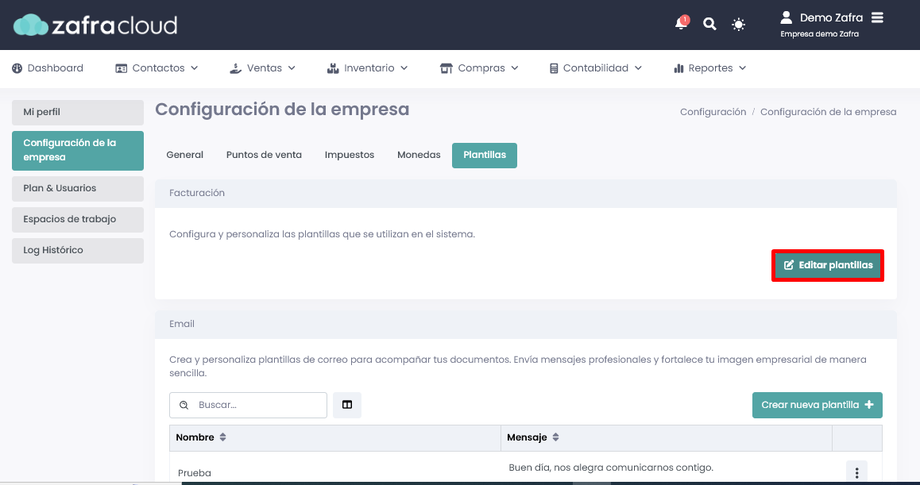This screenshot has height=485, width=920.
Task: Click Configuración de la empresa breadcrumb
Action: pyautogui.click(x=828, y=112)
